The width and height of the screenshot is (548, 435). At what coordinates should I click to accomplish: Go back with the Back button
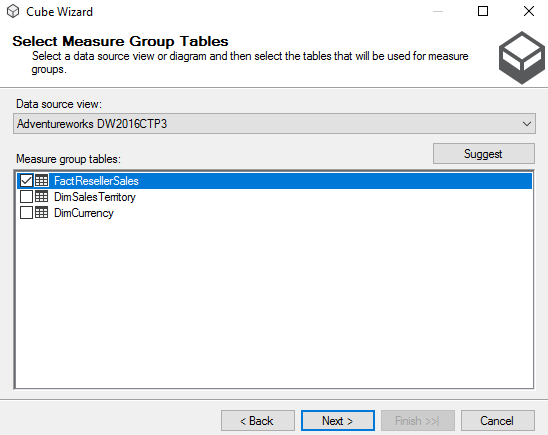(x=258, y=421)
